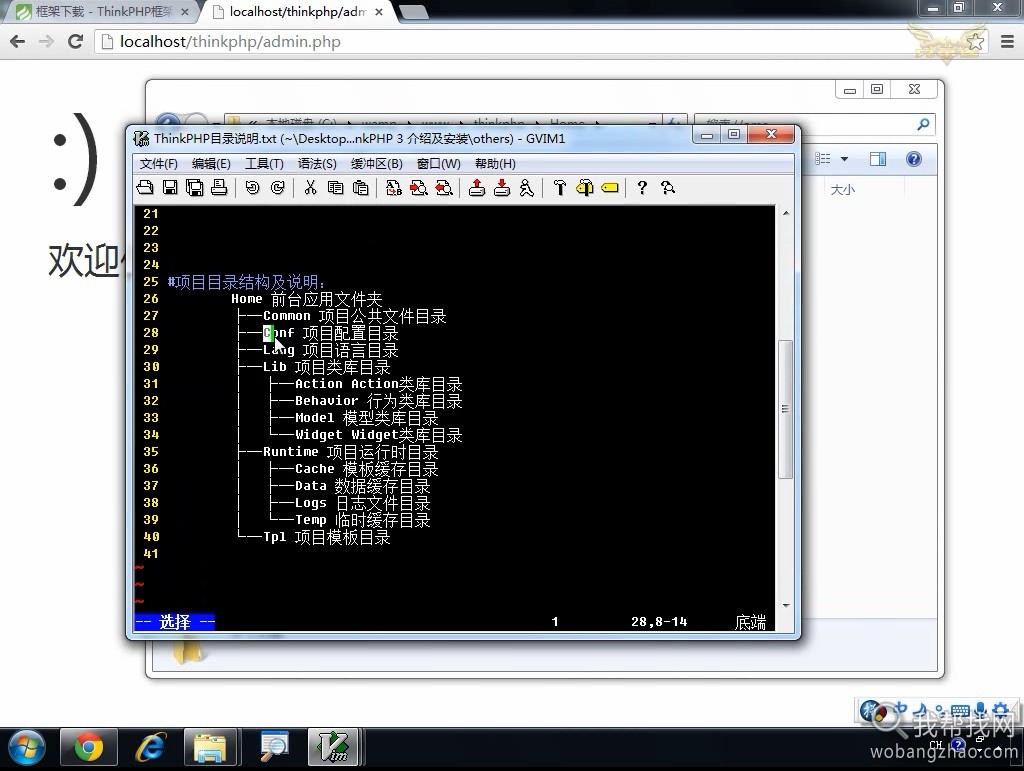The width and height of the screenshot is (1024, 771).
Task: Click the Paste clipboard icon in GVim
Action: pyautogui.click(x=360, y=188)
